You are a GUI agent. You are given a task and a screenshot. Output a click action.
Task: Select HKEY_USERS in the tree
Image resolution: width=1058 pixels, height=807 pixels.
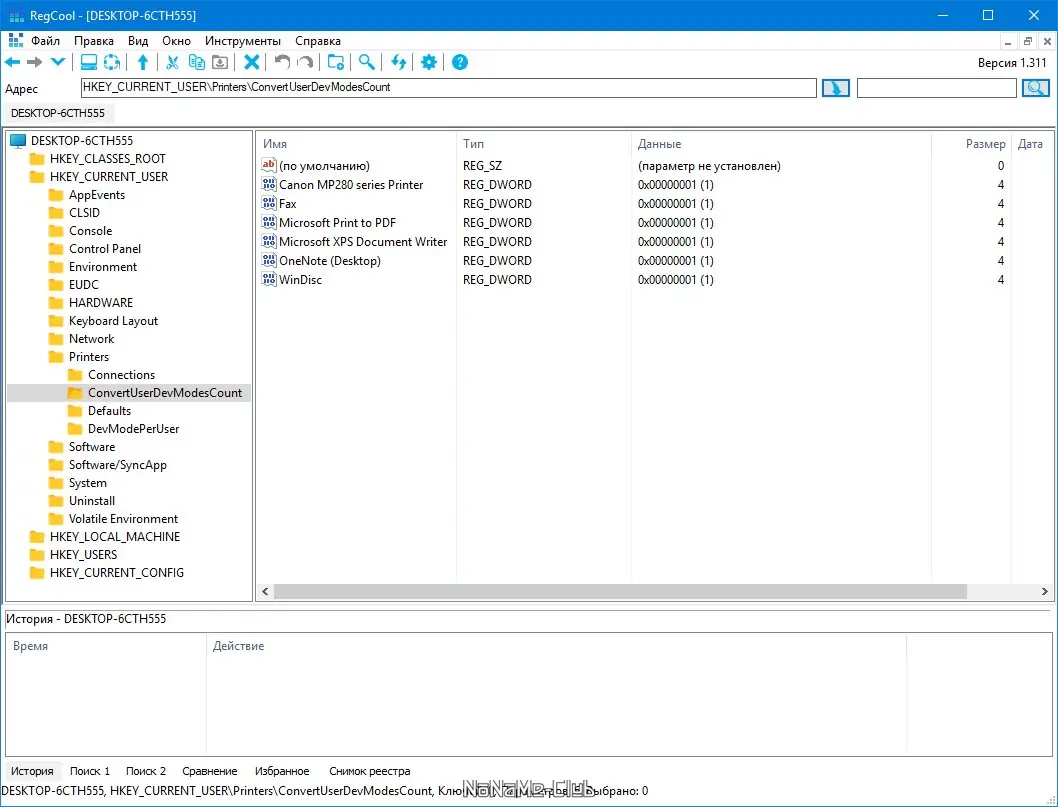pyautogui.click(x=84, y=555)
